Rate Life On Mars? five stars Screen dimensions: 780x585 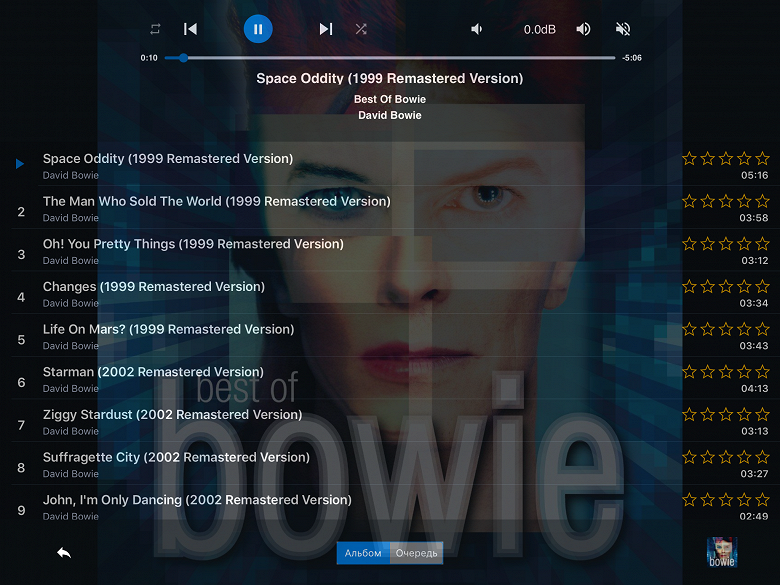(763, 329)
